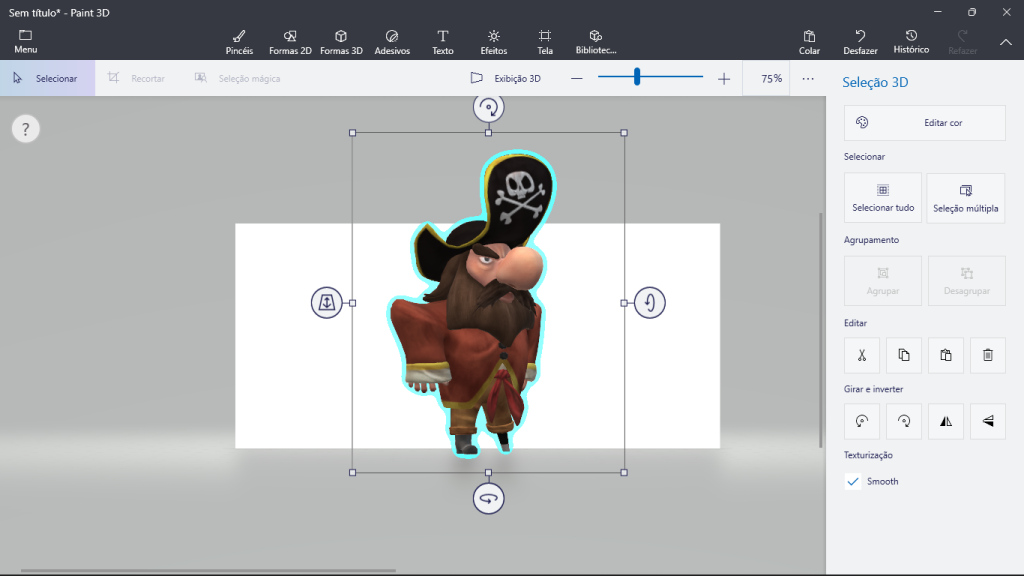1024x576 pixels.
Task: Switch to the Tela tab
Action: coord(544,42)
